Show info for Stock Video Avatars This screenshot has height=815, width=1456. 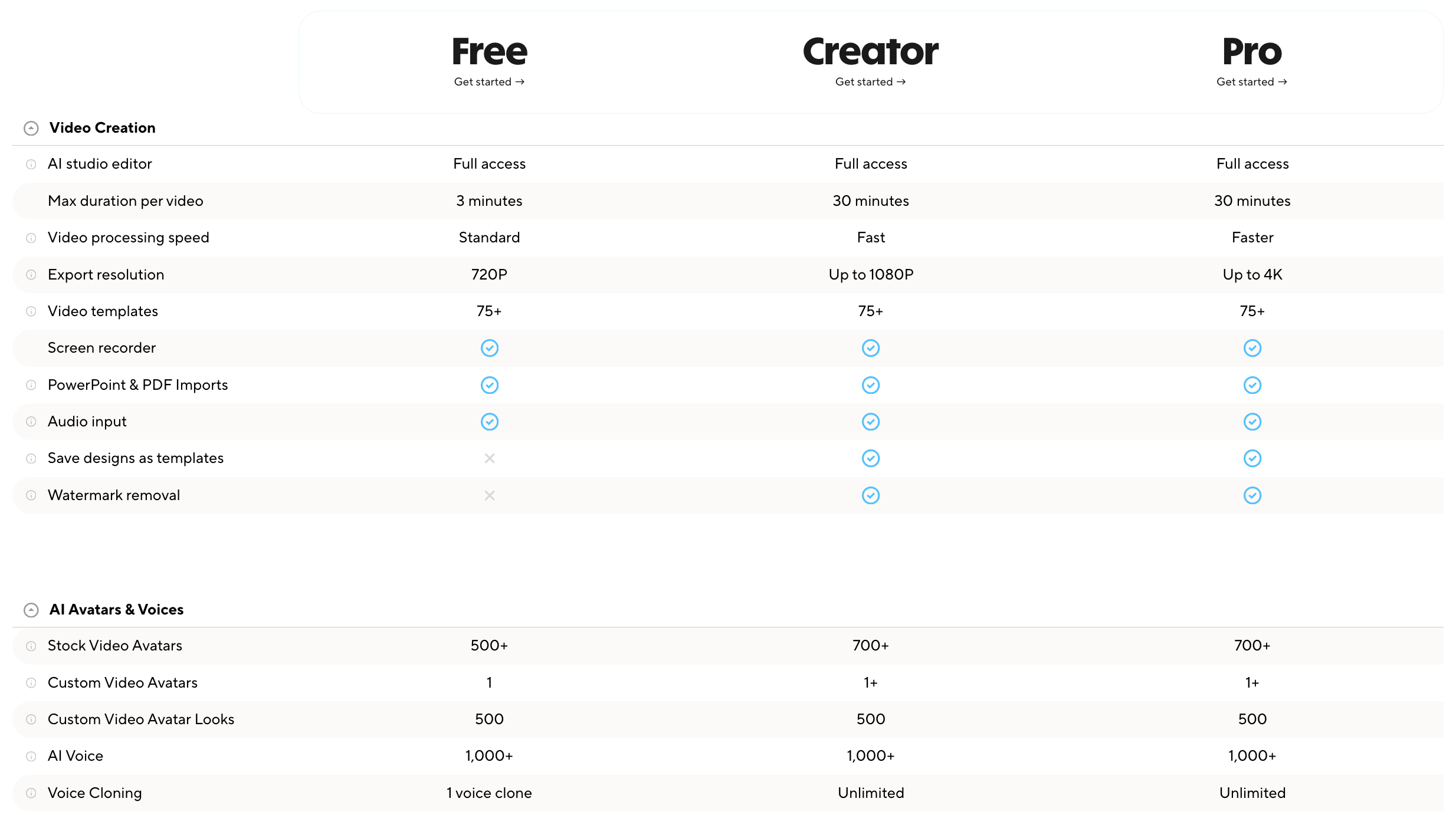(x=31, y=646)
